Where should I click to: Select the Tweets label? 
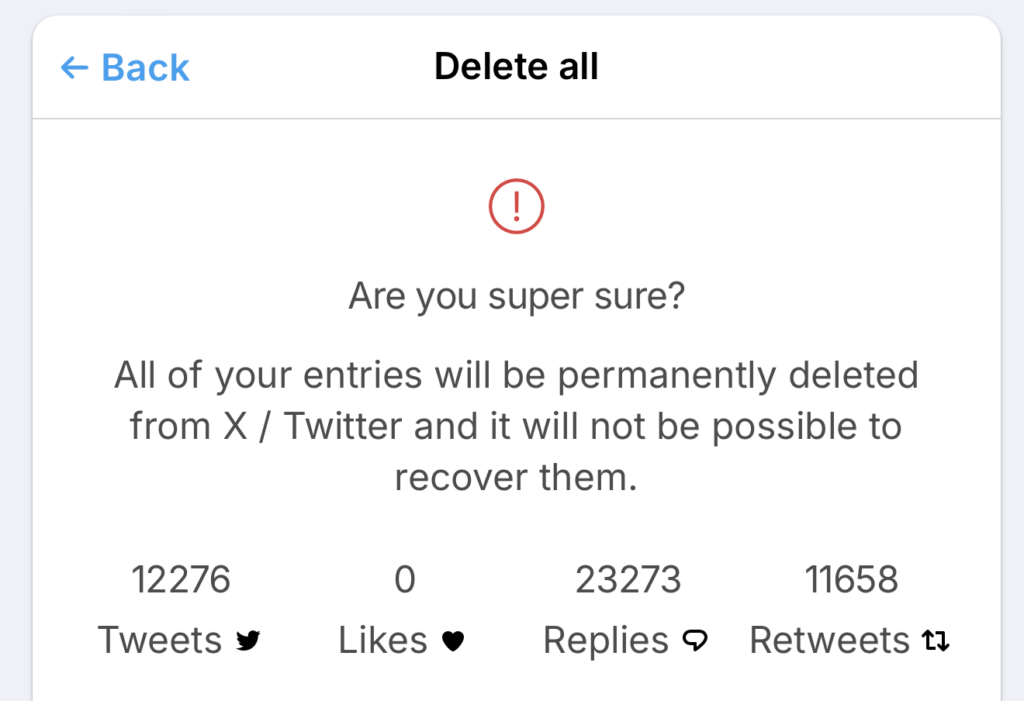click(160, 640)
